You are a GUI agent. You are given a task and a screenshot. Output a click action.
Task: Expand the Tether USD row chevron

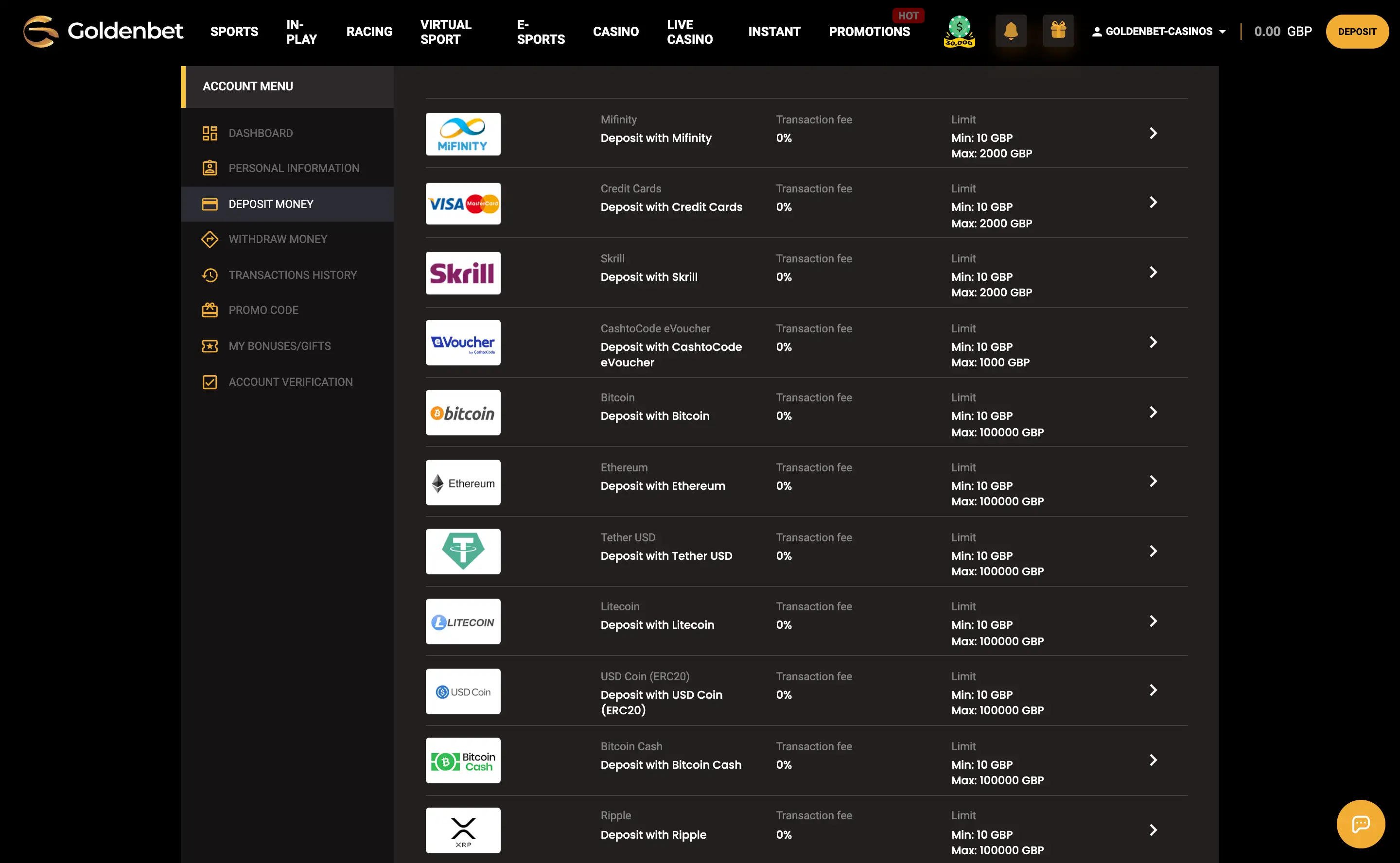click(1153, 551)
